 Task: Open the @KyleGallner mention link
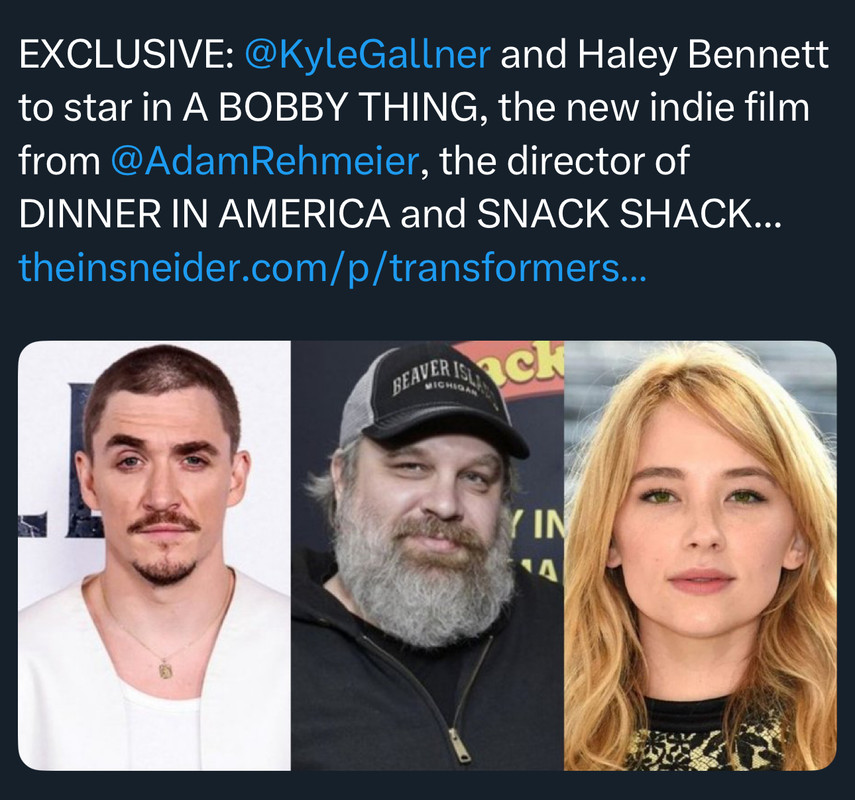(x=368, y=56)
